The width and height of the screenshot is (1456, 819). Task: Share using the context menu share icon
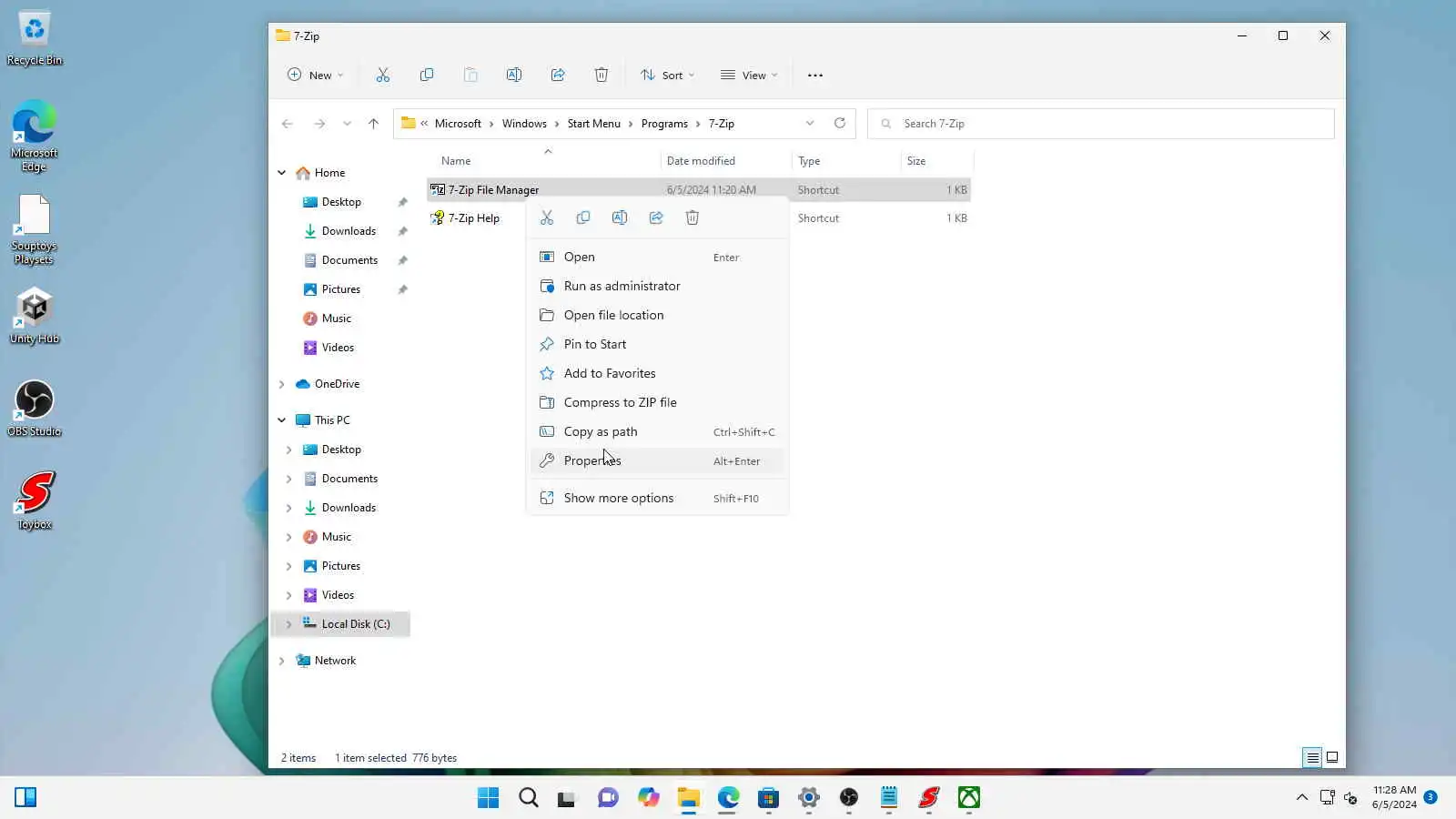click(656, 217)
